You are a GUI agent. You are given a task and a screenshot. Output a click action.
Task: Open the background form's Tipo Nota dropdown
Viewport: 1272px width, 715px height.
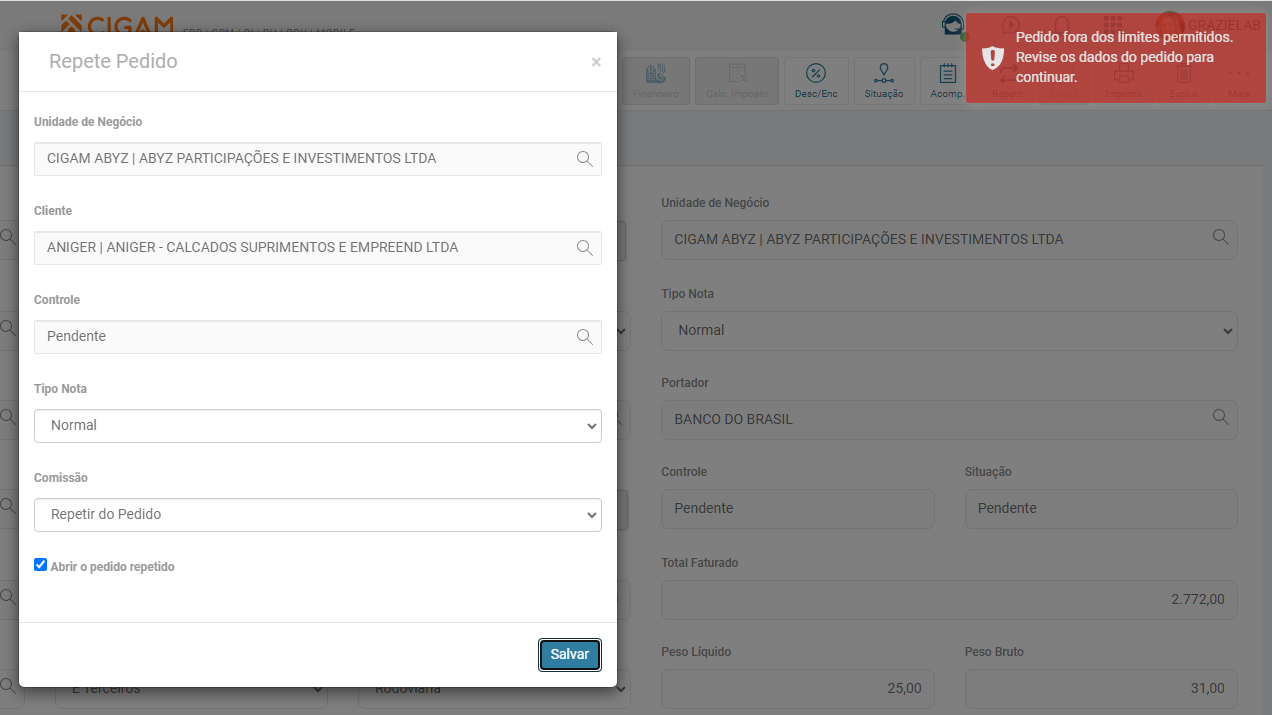(949, 330)
